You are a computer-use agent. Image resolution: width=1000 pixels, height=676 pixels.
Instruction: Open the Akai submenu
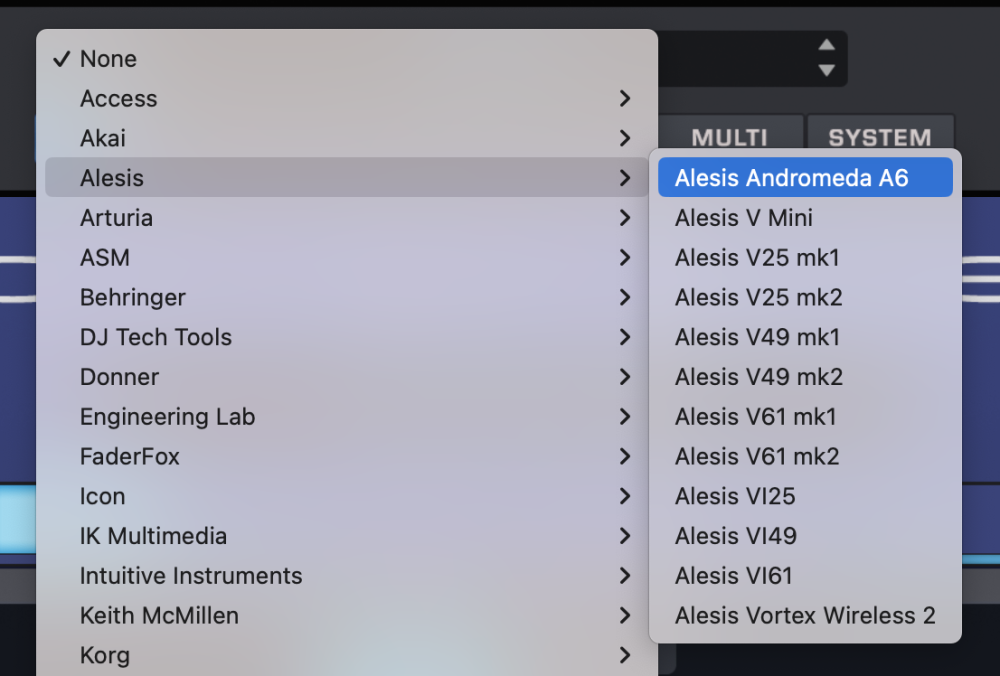click(103, 138)
